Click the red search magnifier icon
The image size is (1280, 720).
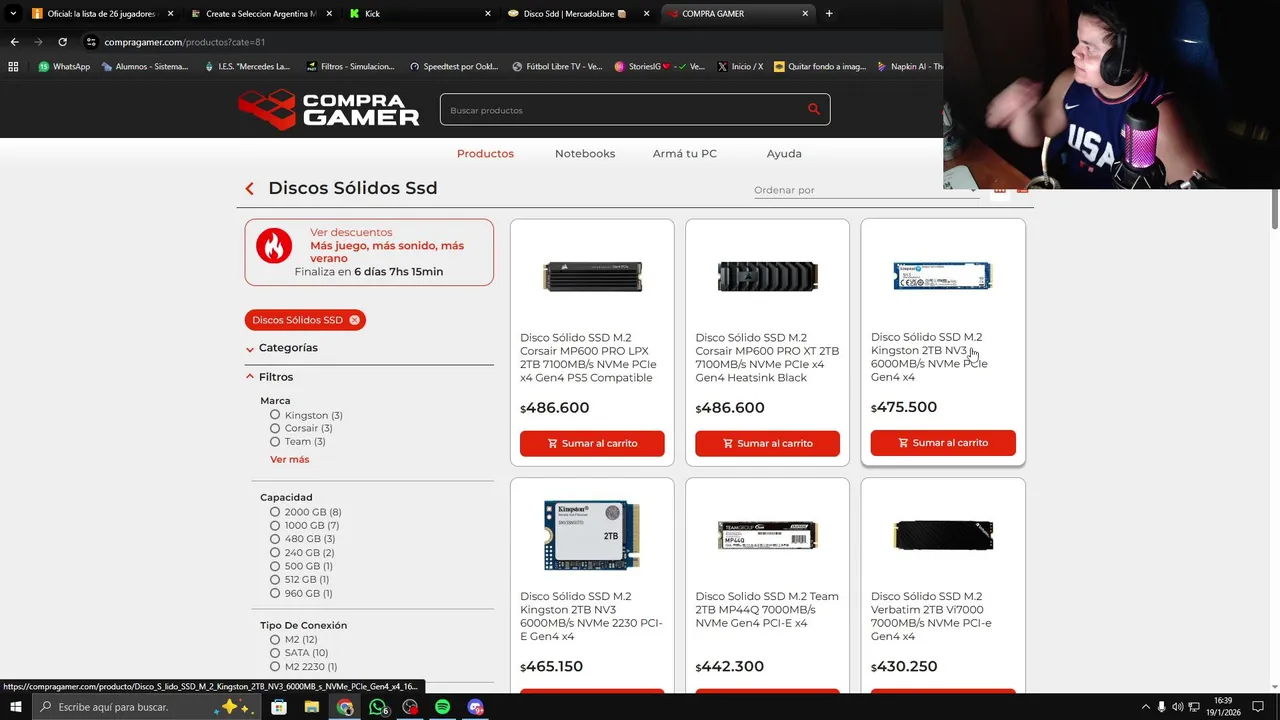click(814, 109)
